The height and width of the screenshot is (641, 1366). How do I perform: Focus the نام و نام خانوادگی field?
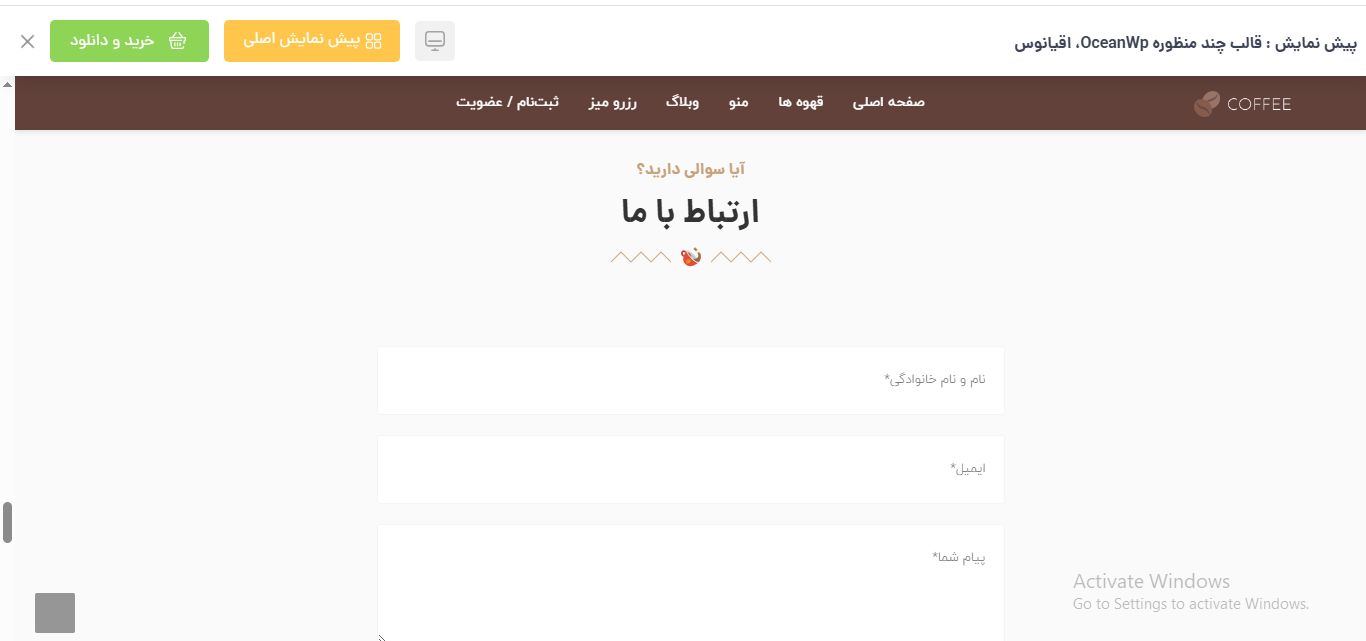pos(690,380)
